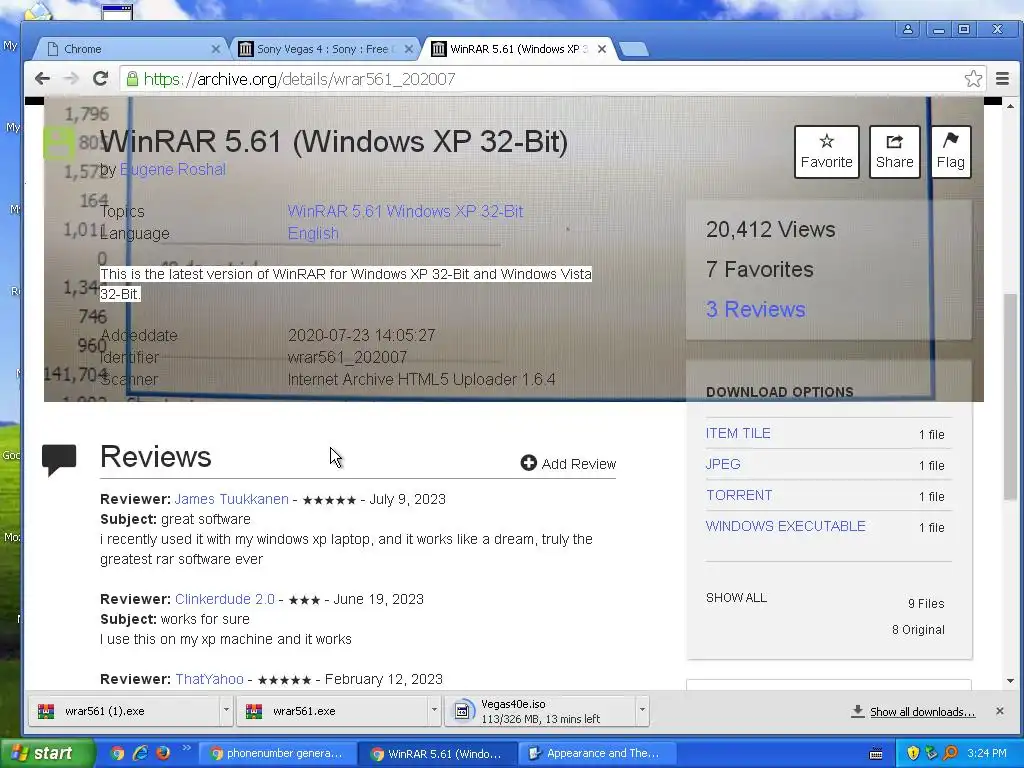Close the Sony Vegas 4 tab
The height and width of the screenshot is (768, 1024).
click(x=409, y=49)
